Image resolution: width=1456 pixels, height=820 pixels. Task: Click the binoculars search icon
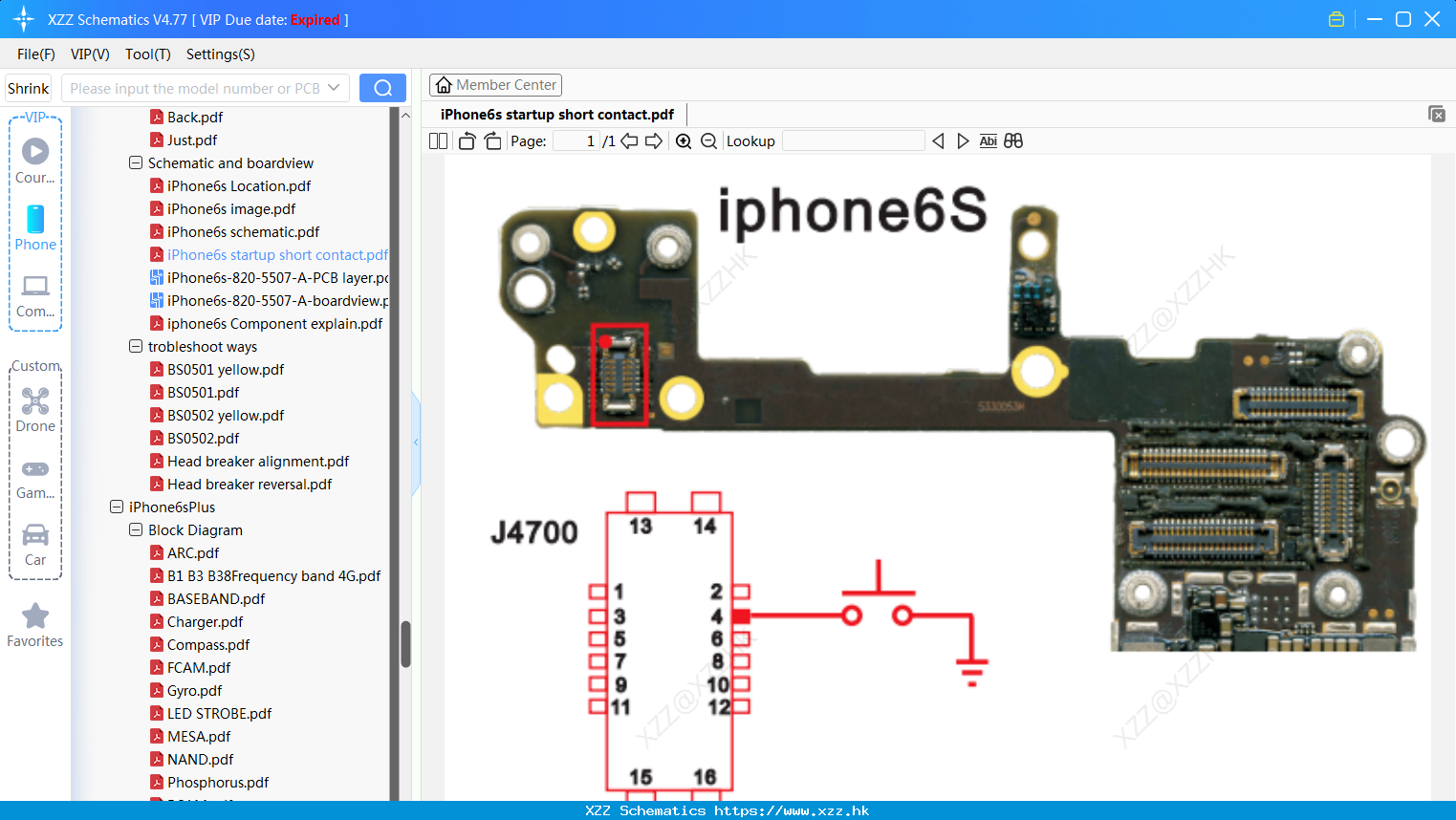pyautogui.click(x=1013, y=140)
